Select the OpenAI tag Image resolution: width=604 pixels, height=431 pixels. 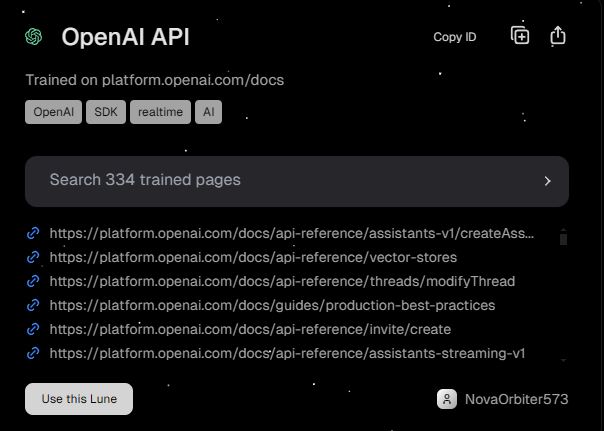[x=53, y=112]
